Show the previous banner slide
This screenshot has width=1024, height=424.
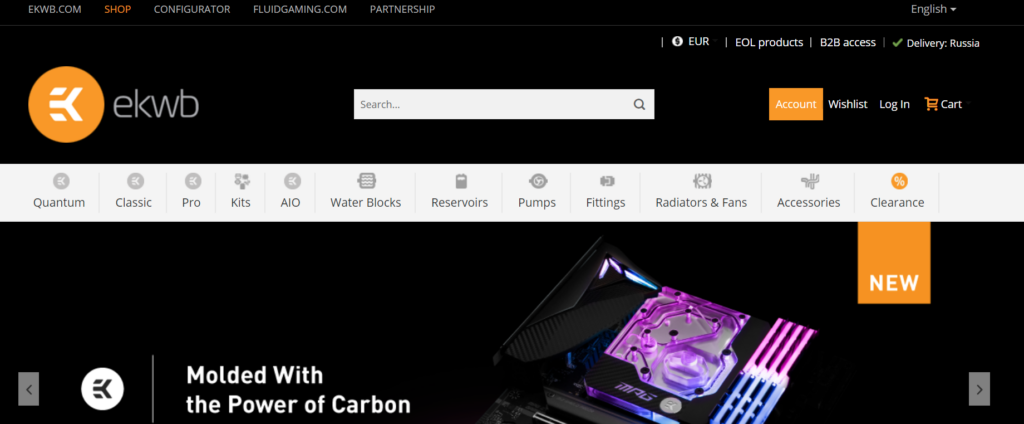29,389
